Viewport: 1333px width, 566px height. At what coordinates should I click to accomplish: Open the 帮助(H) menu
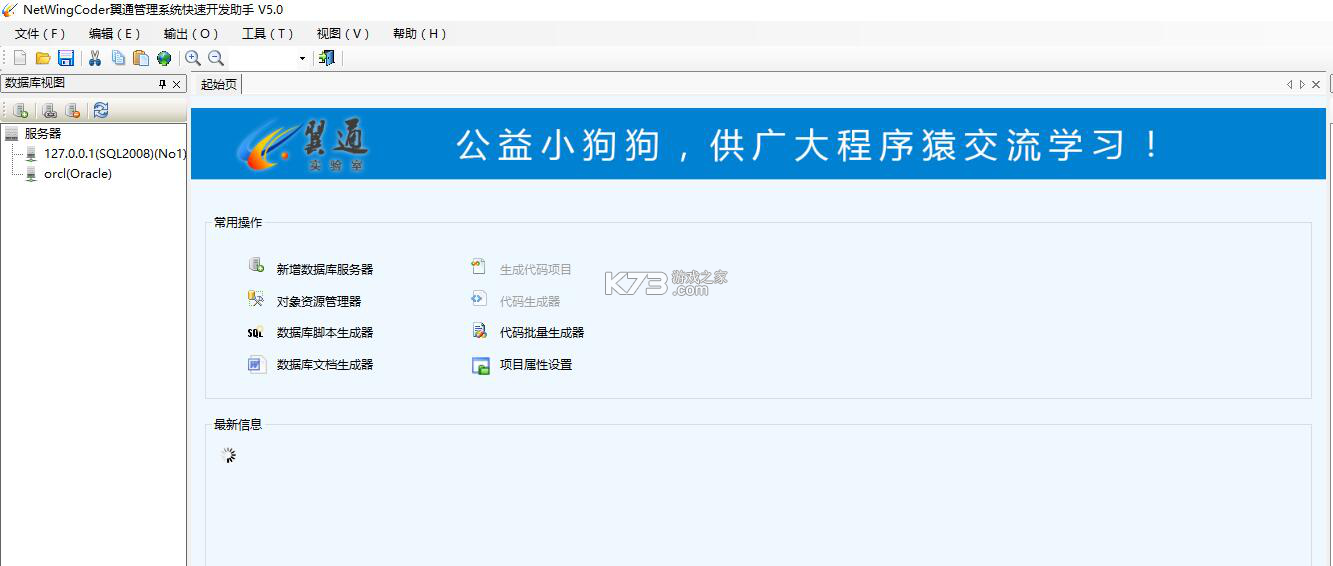click(x=420, y=34)
